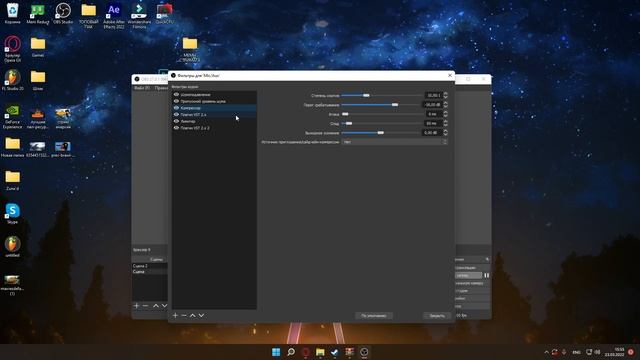Move selected filter down in filter list
Image resolution: width=640 pixels, height=360 pixels.
[x=201, y=316]
